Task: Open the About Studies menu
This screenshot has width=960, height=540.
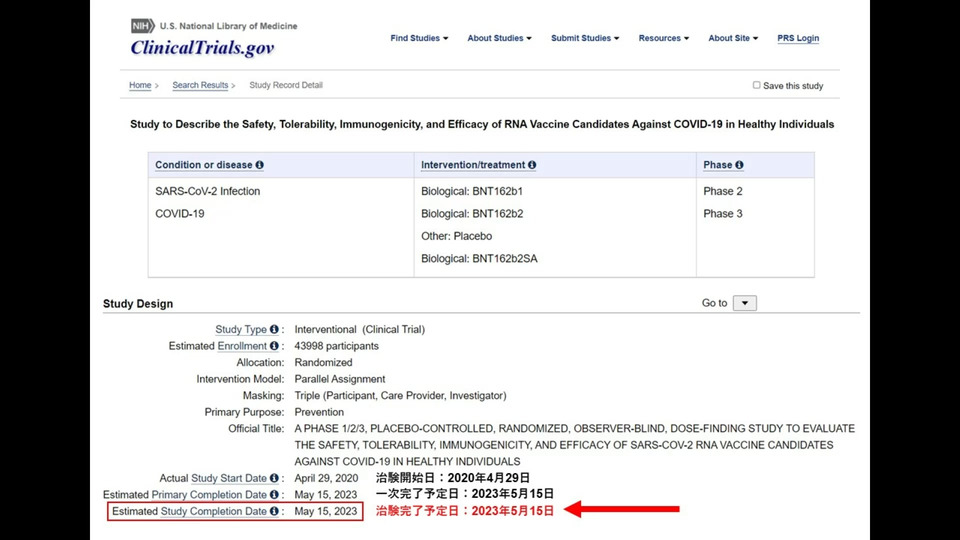Action: [x=500, y=38]
